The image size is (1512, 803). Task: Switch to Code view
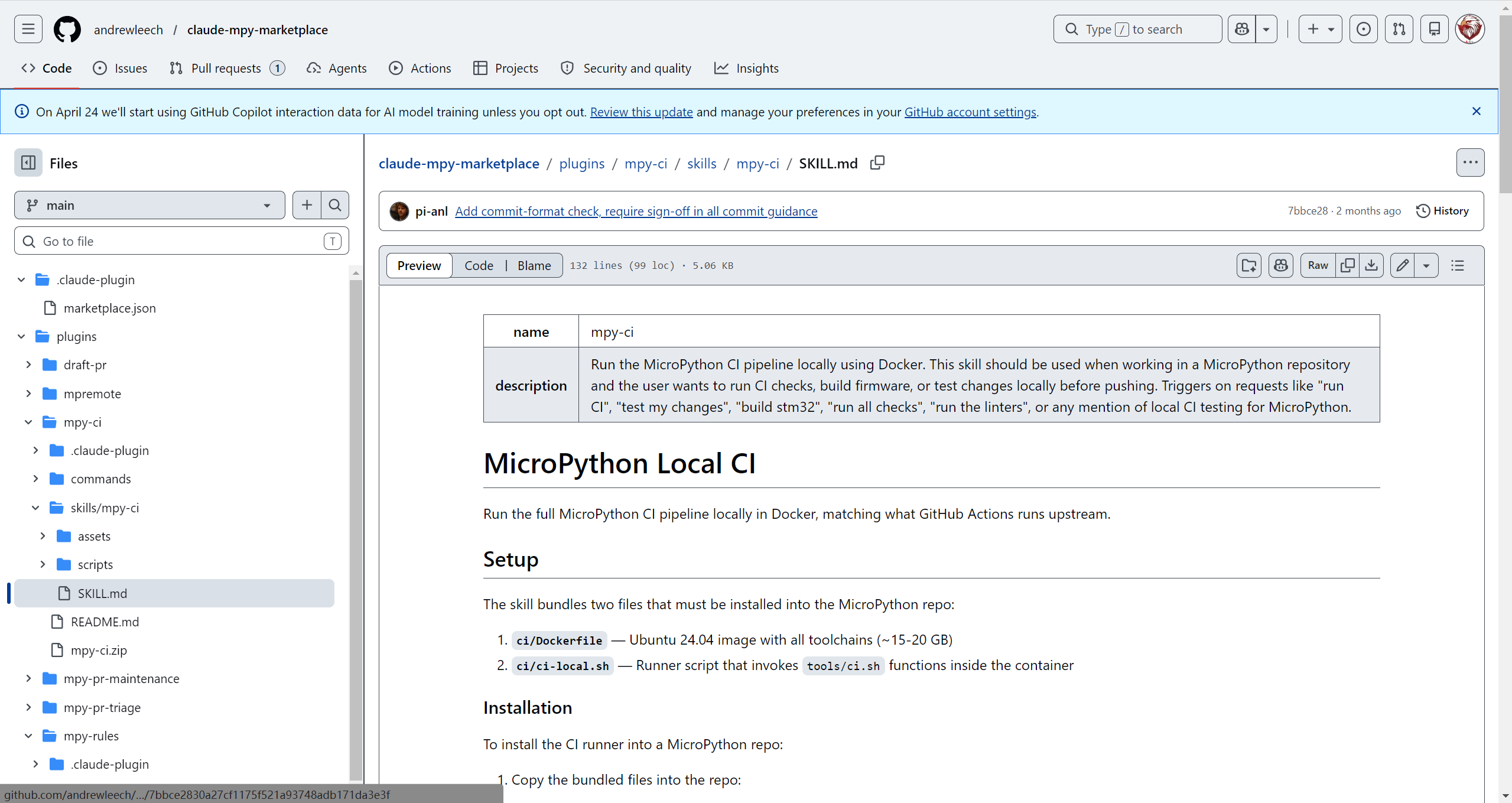click(479, 265)
